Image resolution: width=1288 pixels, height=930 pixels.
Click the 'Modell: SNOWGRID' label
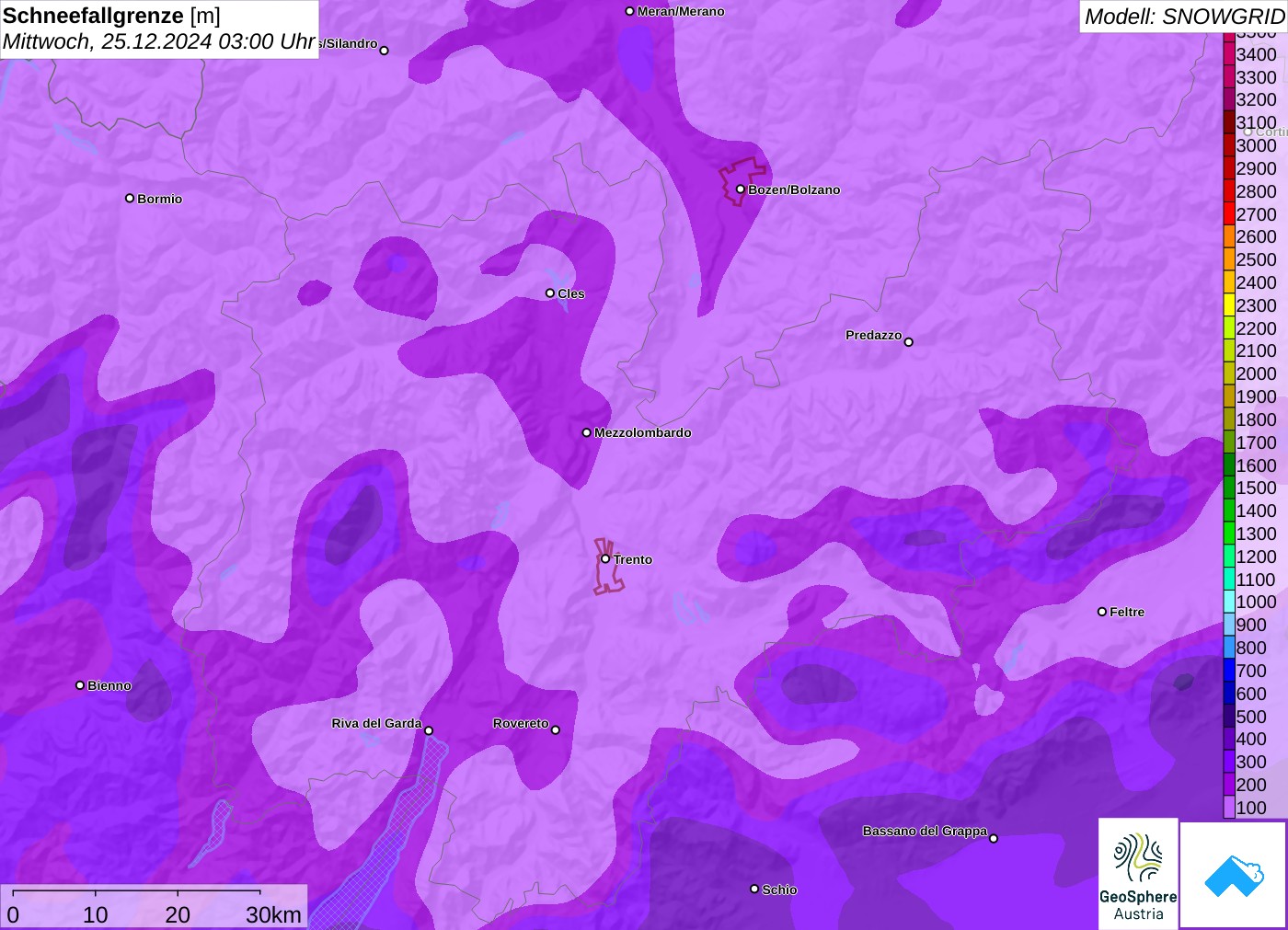[1184, 16]
